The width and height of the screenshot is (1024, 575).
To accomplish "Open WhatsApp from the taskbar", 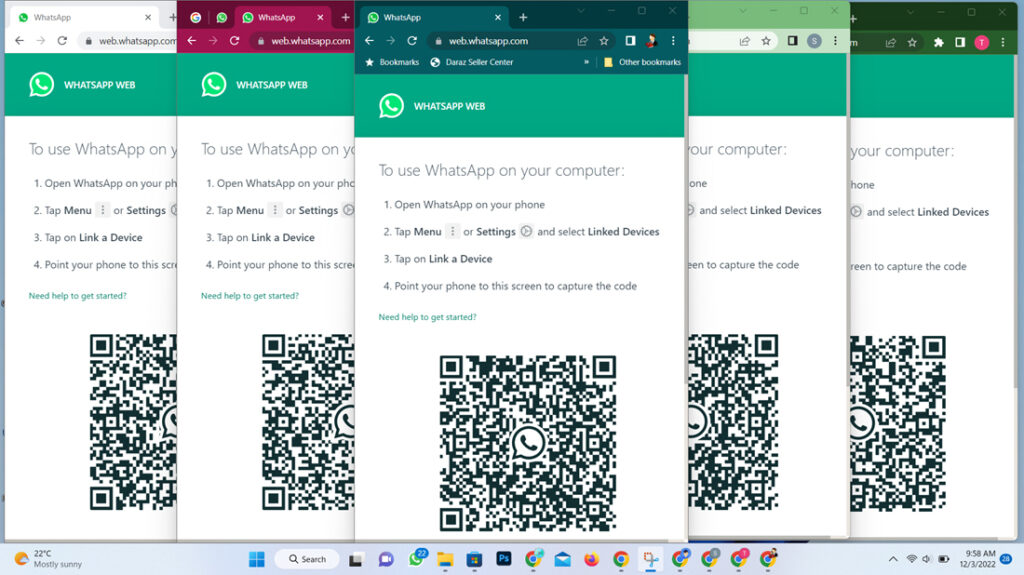I will coord(416,559).
